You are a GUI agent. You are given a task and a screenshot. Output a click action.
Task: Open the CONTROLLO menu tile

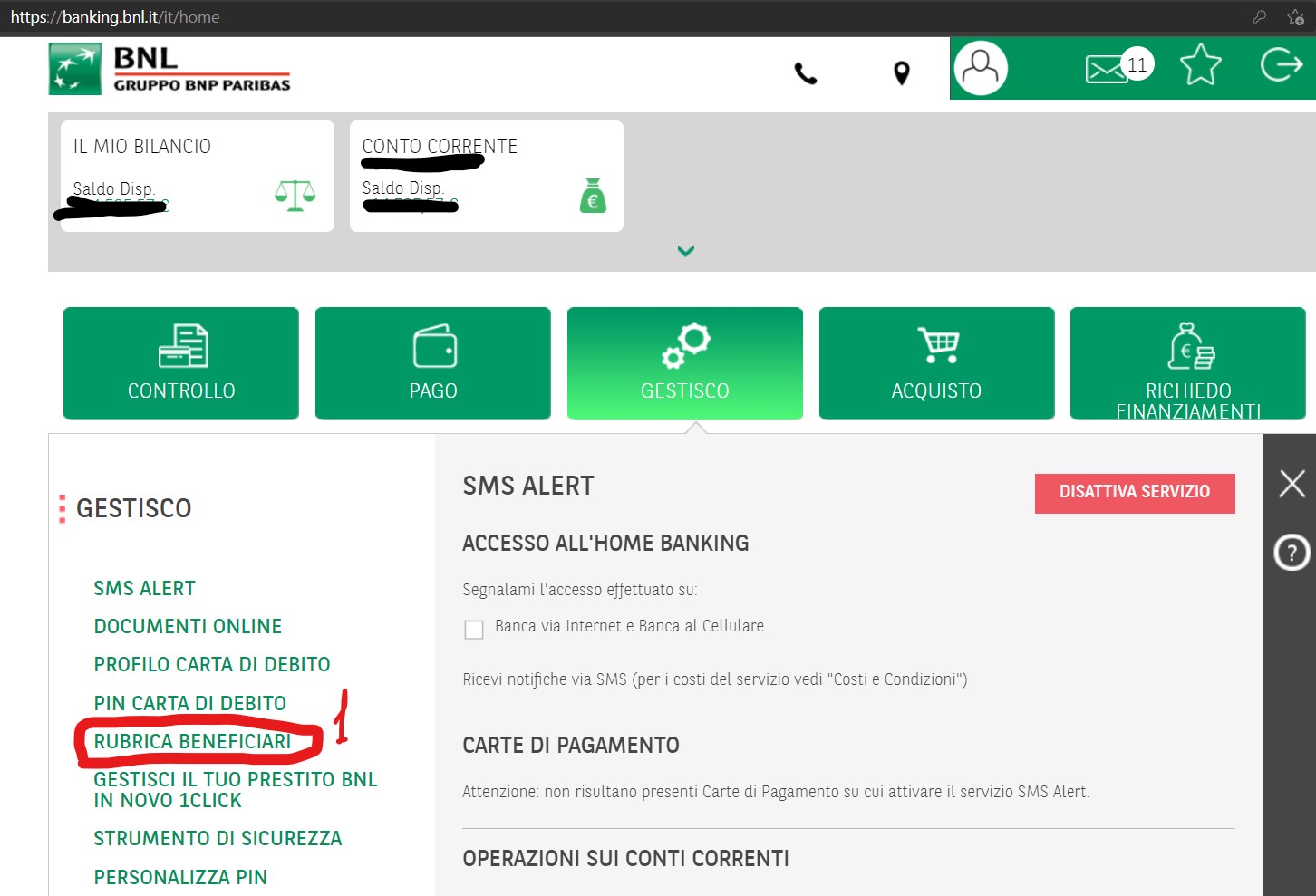tap(181, 363)
